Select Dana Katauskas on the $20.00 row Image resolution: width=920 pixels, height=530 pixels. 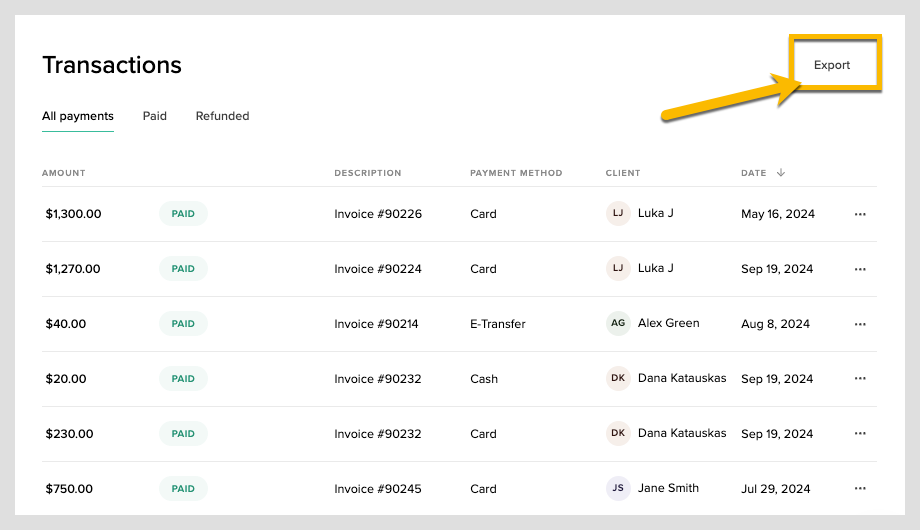coord(682,378)
